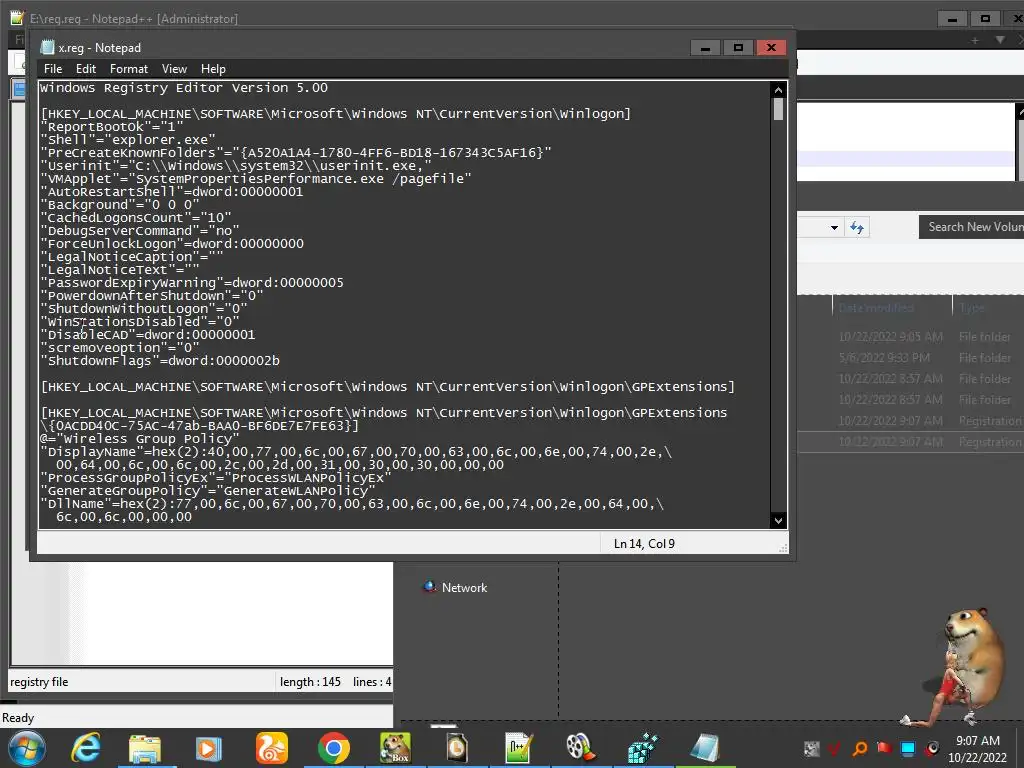The image size is (1024, 768).
Task: Click the taskbar clock showing 9:07 AM
Action: pyautogui.click(x=978, y=749)
